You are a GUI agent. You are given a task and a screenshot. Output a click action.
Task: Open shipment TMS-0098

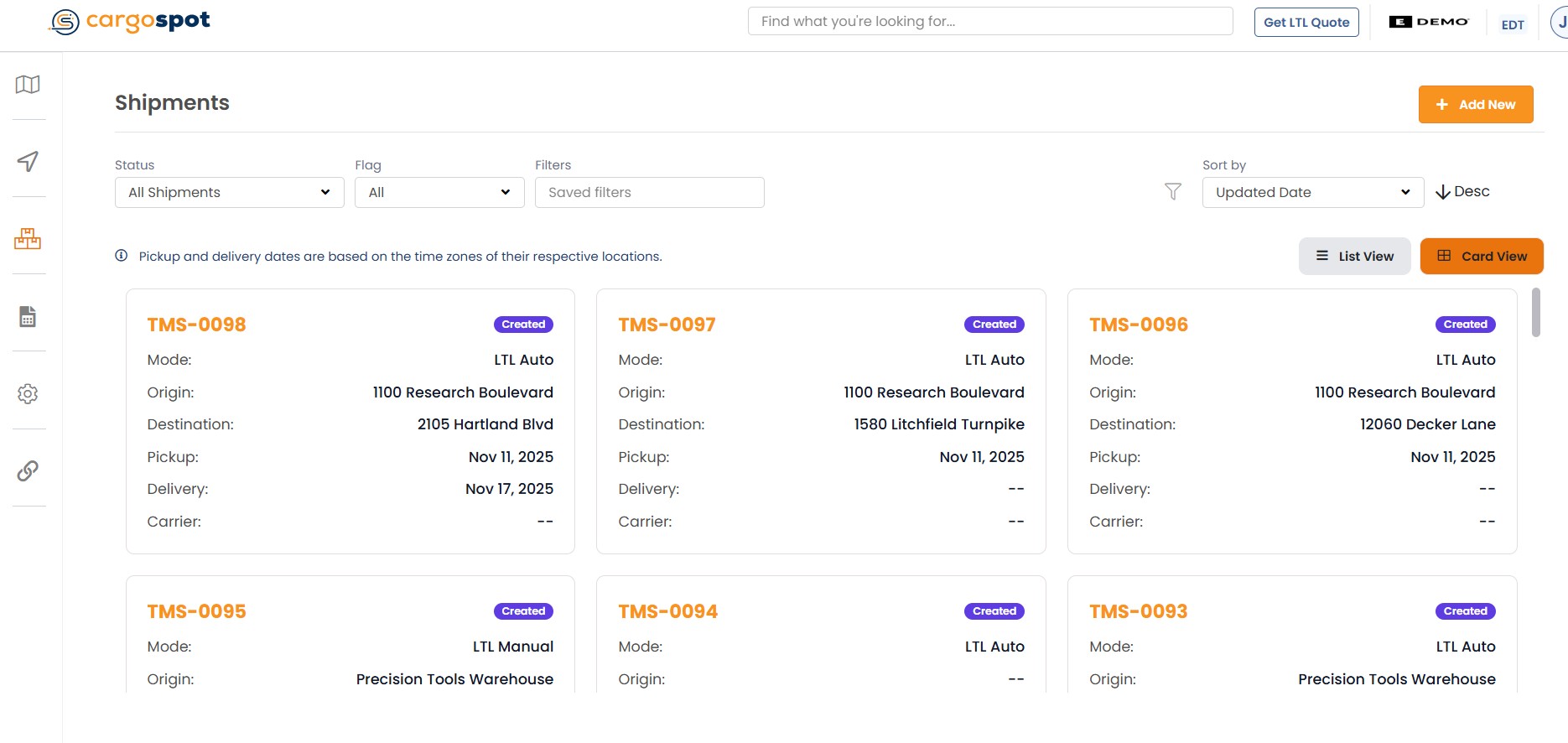(196, 325)
